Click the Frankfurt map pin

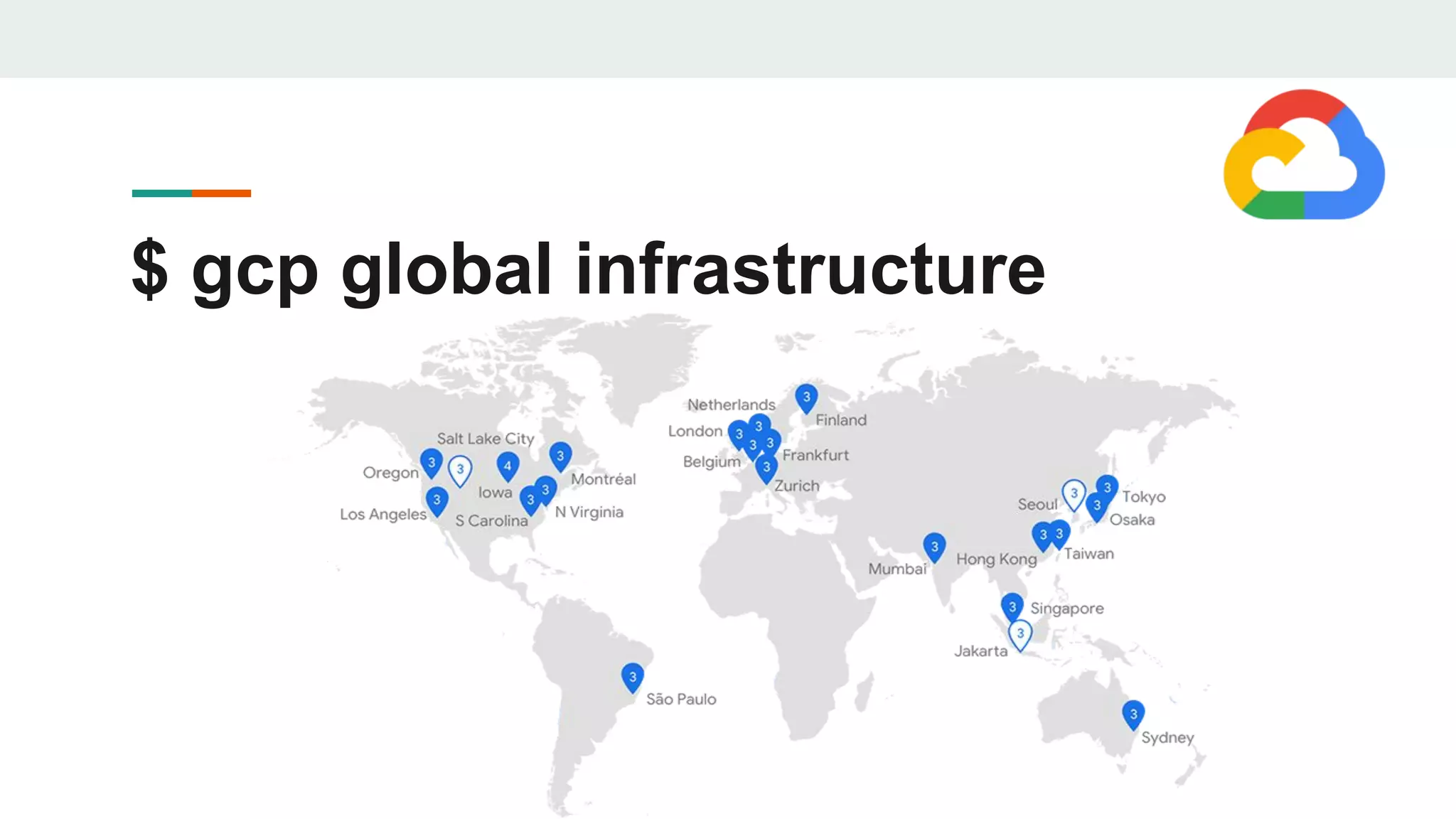771,442
